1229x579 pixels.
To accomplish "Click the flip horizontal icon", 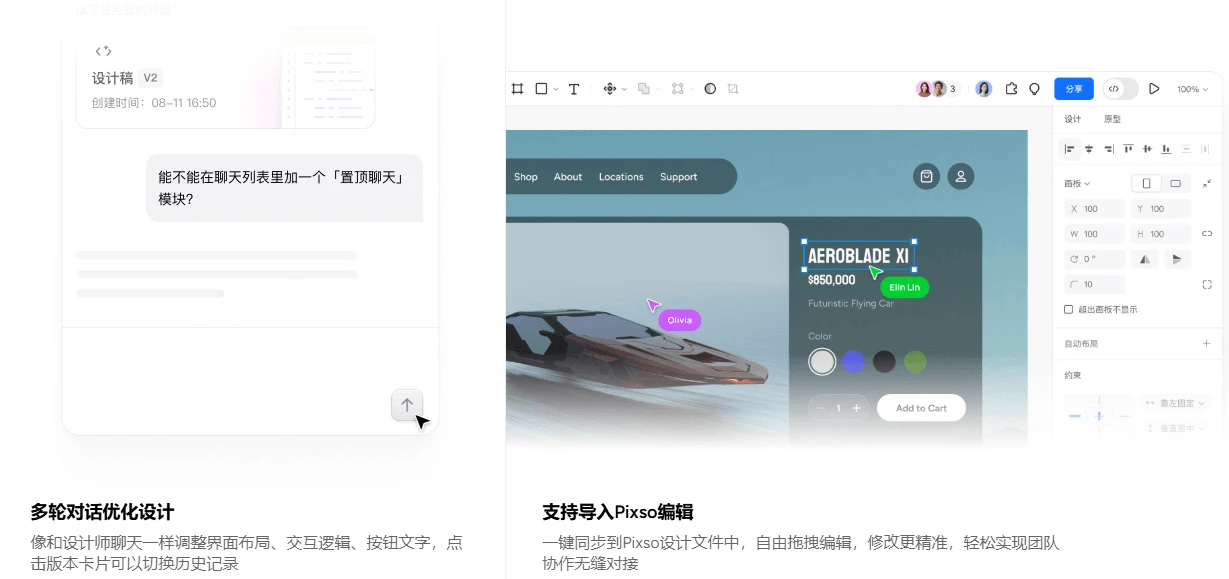I will coord(1145,259).
